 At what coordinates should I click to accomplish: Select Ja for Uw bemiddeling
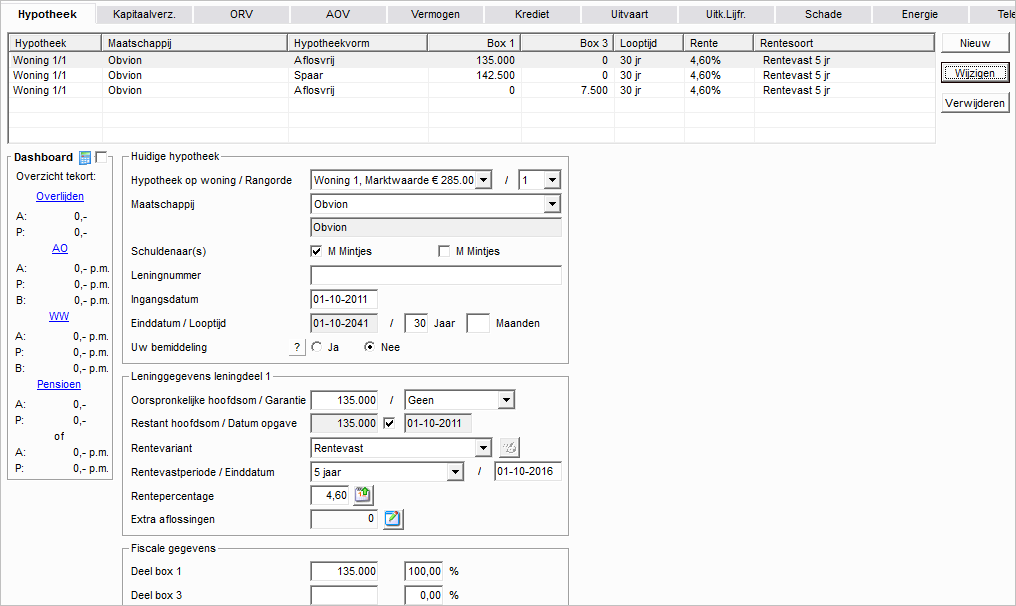[x=316, y=347]
